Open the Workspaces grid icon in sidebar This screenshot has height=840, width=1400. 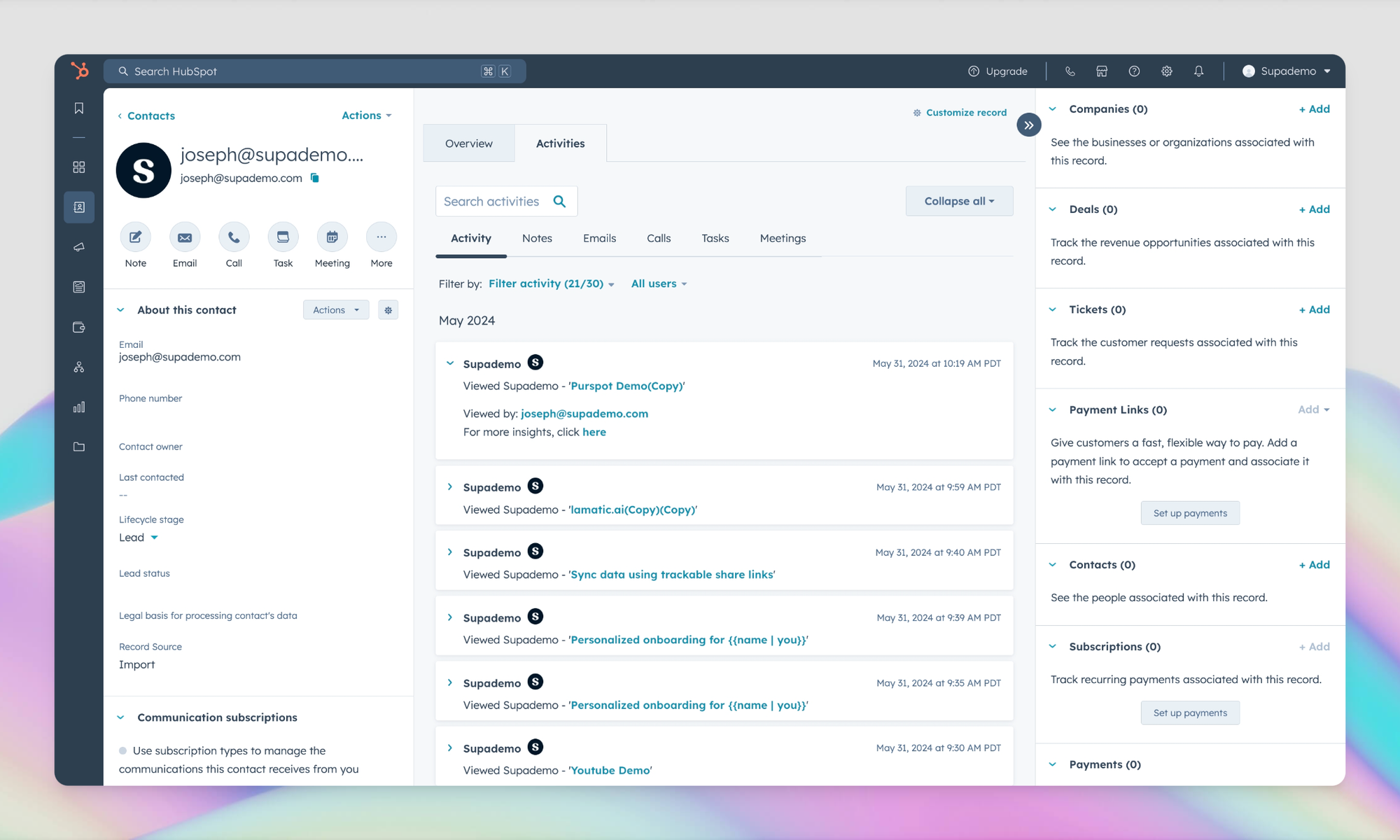tap(79, 167)
